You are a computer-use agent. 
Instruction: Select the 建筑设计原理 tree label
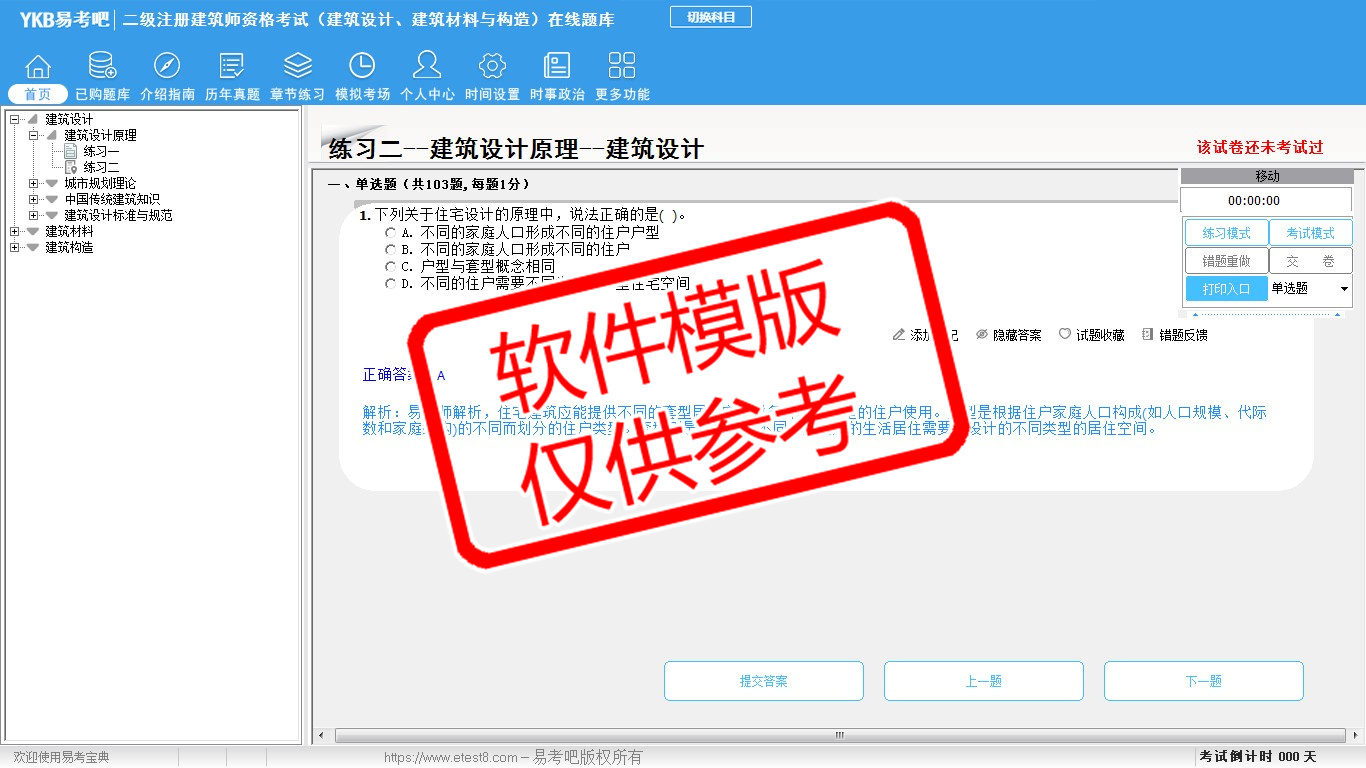(x=100, y=135)
